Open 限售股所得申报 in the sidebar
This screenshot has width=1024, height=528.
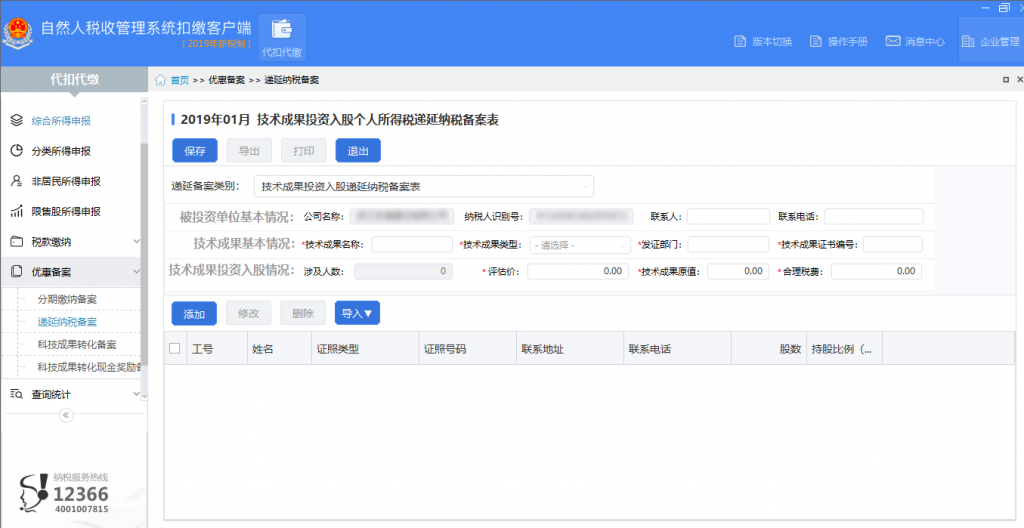[x=66, y=211]
